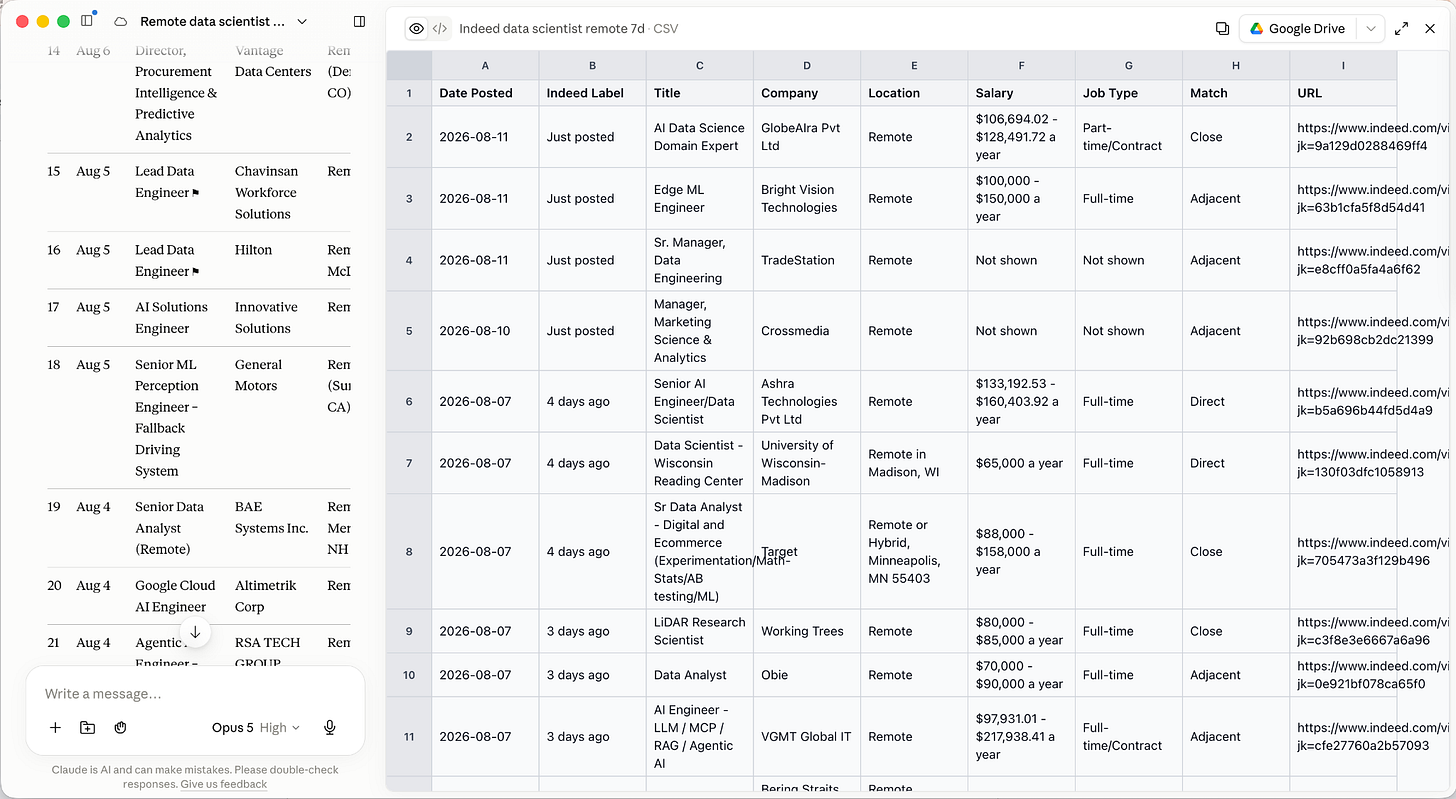
Task: Click the flag icon in the Hilton row
Action: pos(195,272)
